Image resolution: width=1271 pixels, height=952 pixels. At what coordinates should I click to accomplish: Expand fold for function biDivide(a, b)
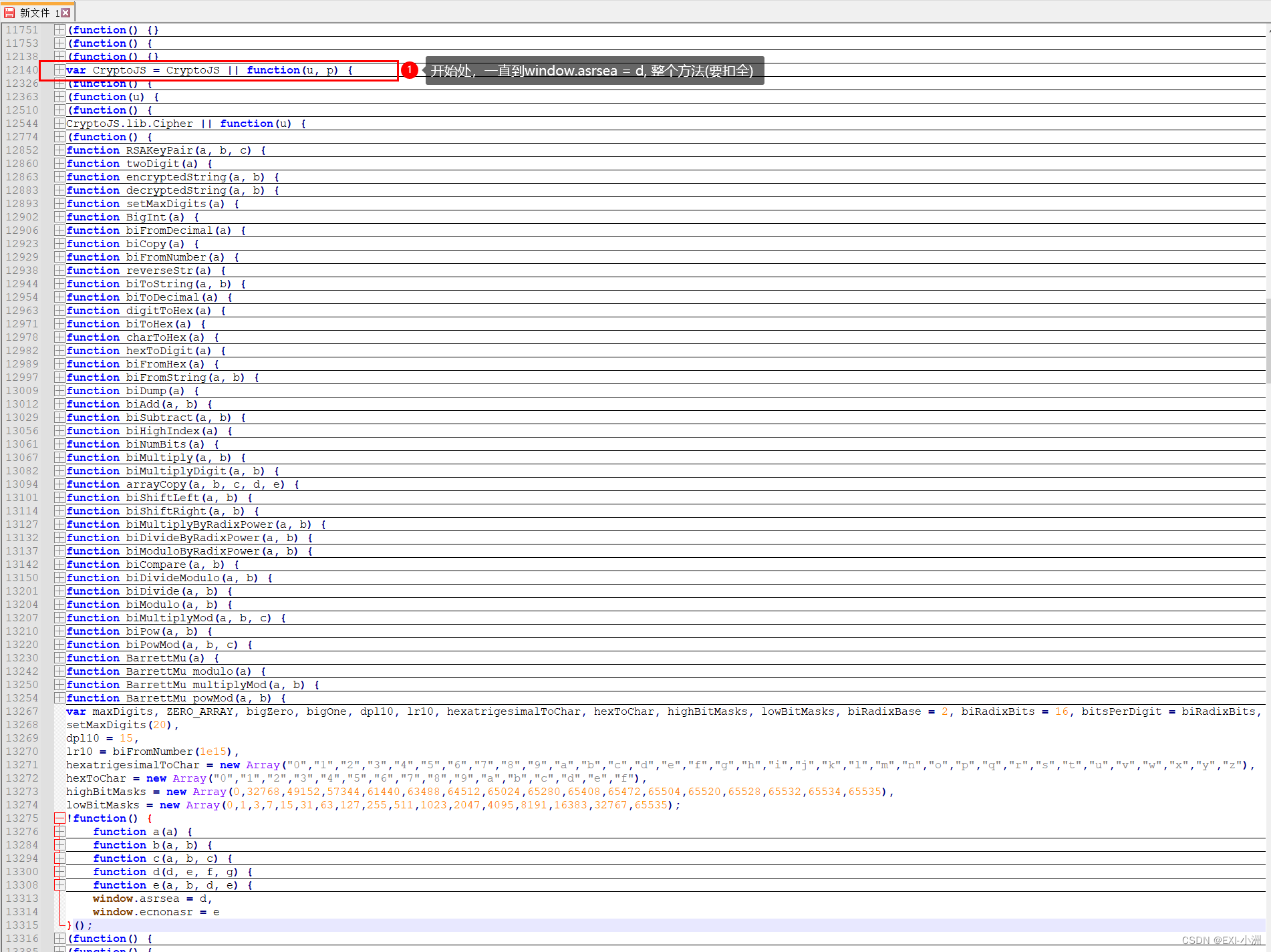(x=59, y=591)
